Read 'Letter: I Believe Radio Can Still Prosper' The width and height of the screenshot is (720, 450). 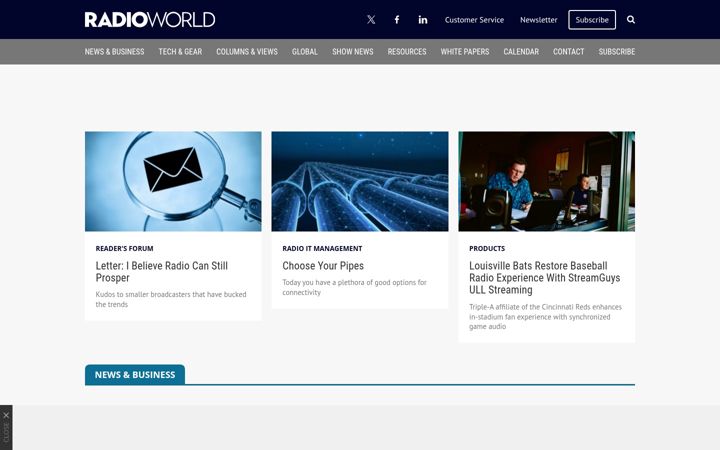pyautogui.click(x=162, y=272)
